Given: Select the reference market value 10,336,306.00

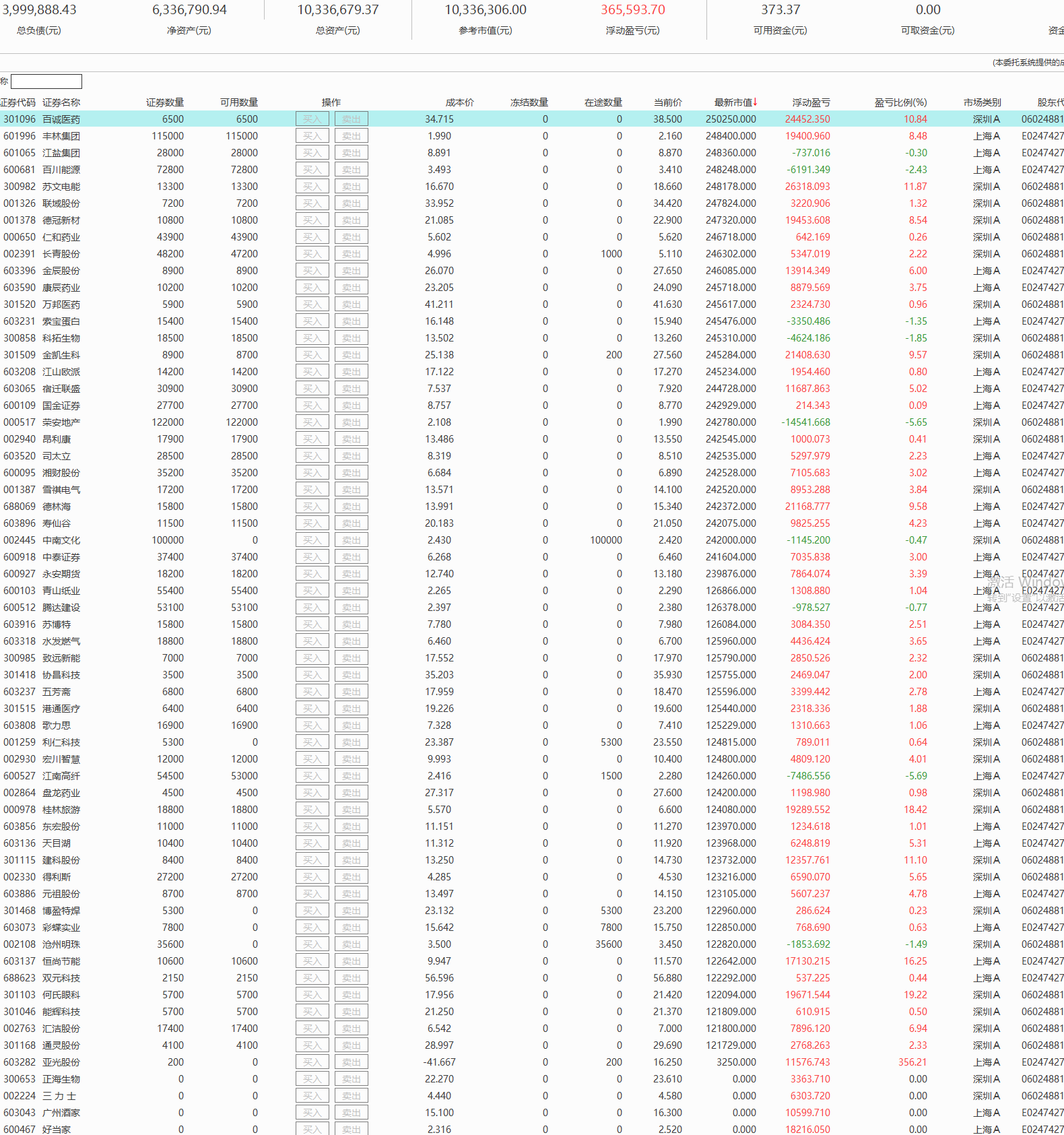Looking at the screenshot, I should pos(486,10).
